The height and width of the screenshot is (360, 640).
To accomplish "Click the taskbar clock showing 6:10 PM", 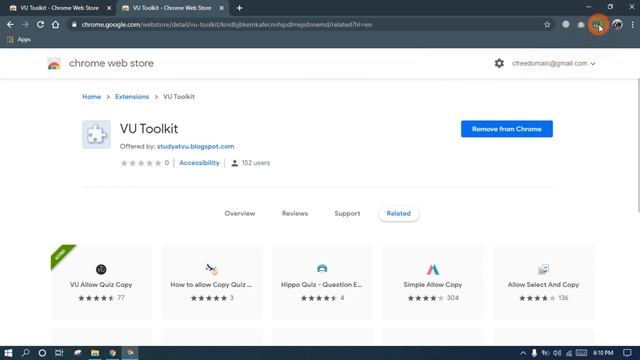I will click(x=603, y=353).
